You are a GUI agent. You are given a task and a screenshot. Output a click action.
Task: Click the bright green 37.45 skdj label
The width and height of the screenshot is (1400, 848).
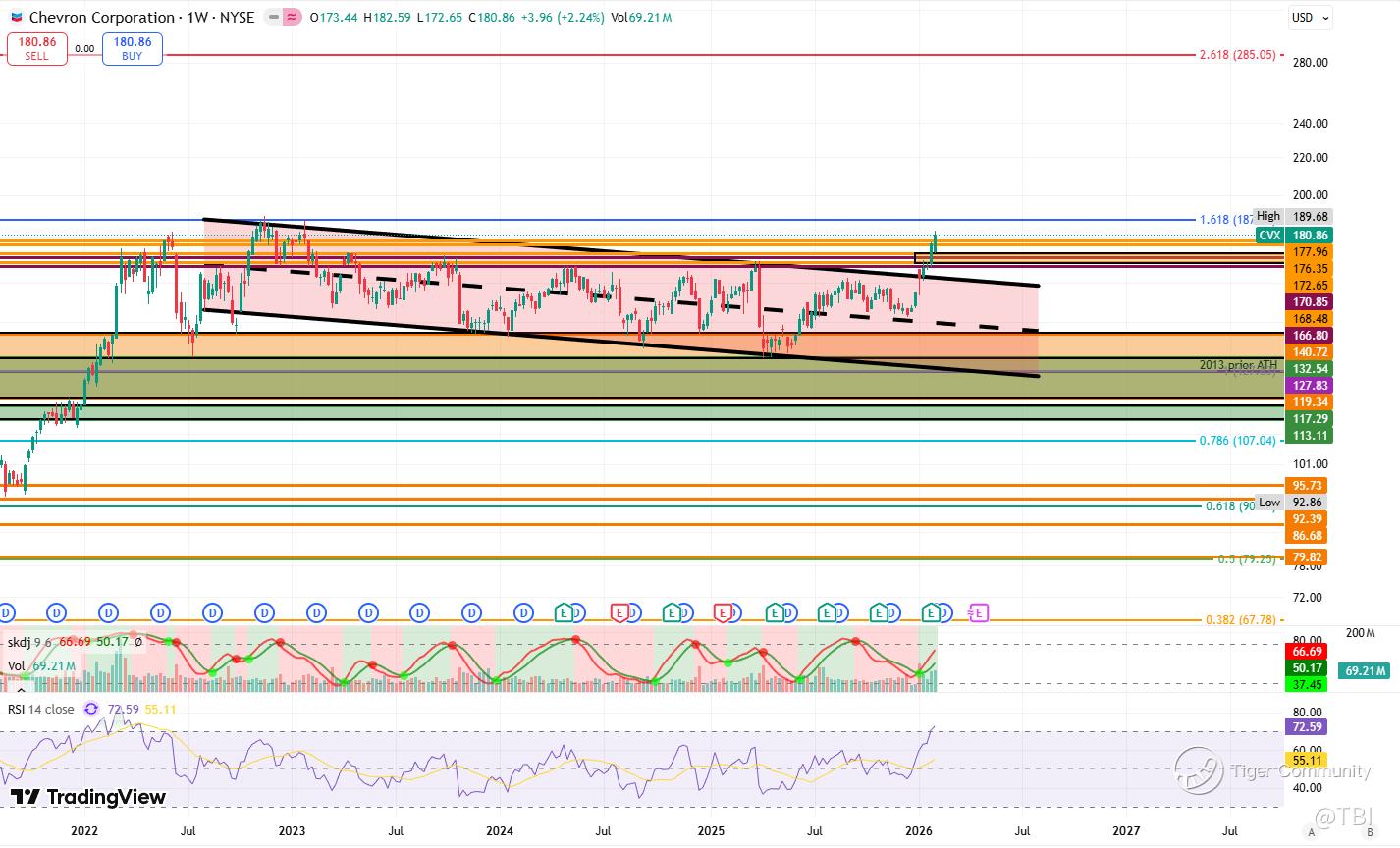(x=1307, y=685)
